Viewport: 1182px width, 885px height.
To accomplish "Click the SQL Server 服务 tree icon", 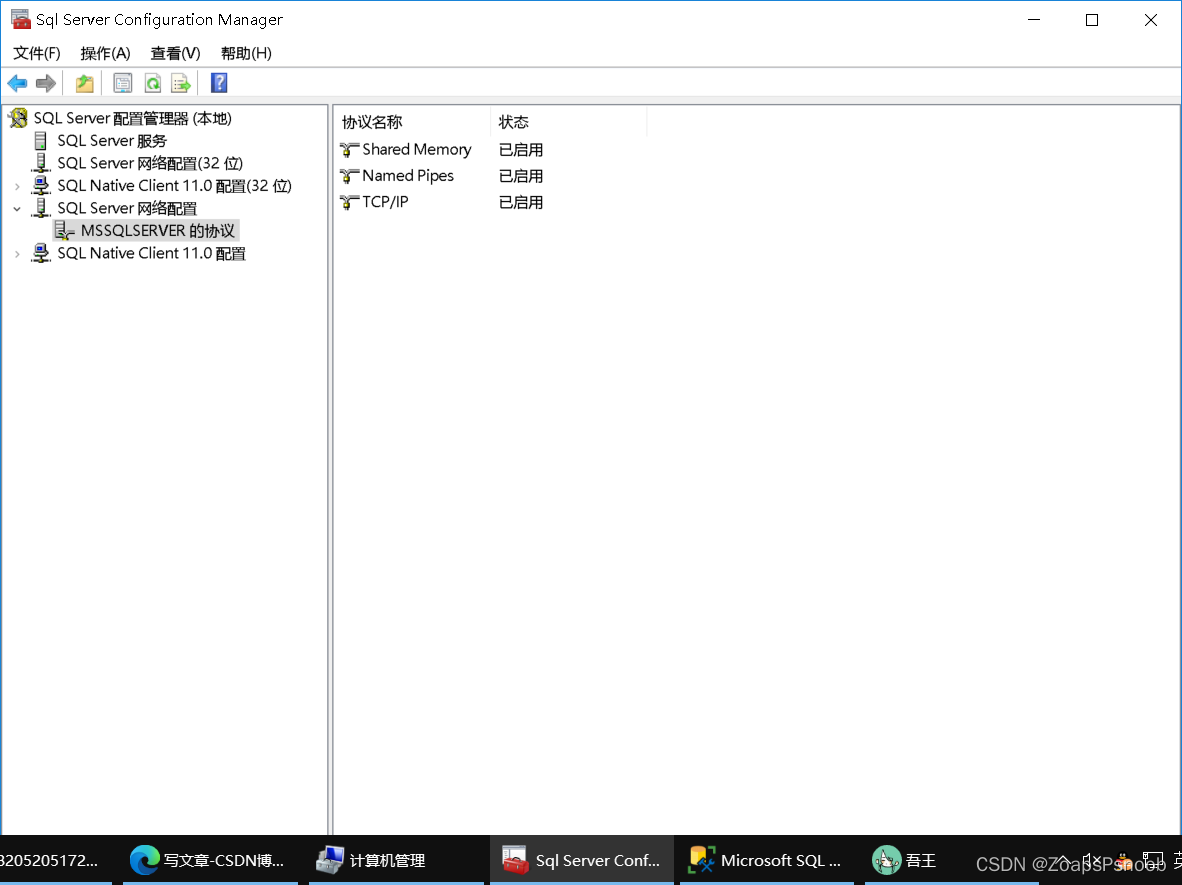I will point(41,141).
